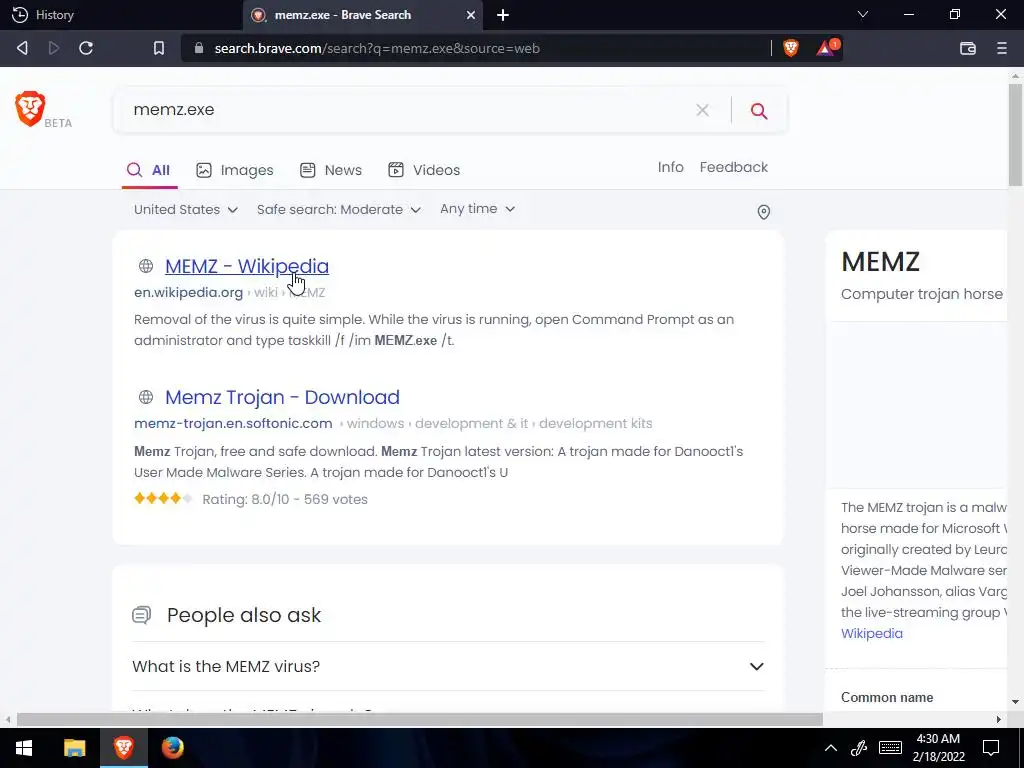Open the Wikipedia link in the MEMZ infobox
The width and height of the screenshot is (1024, 768).
click(872, 633)
